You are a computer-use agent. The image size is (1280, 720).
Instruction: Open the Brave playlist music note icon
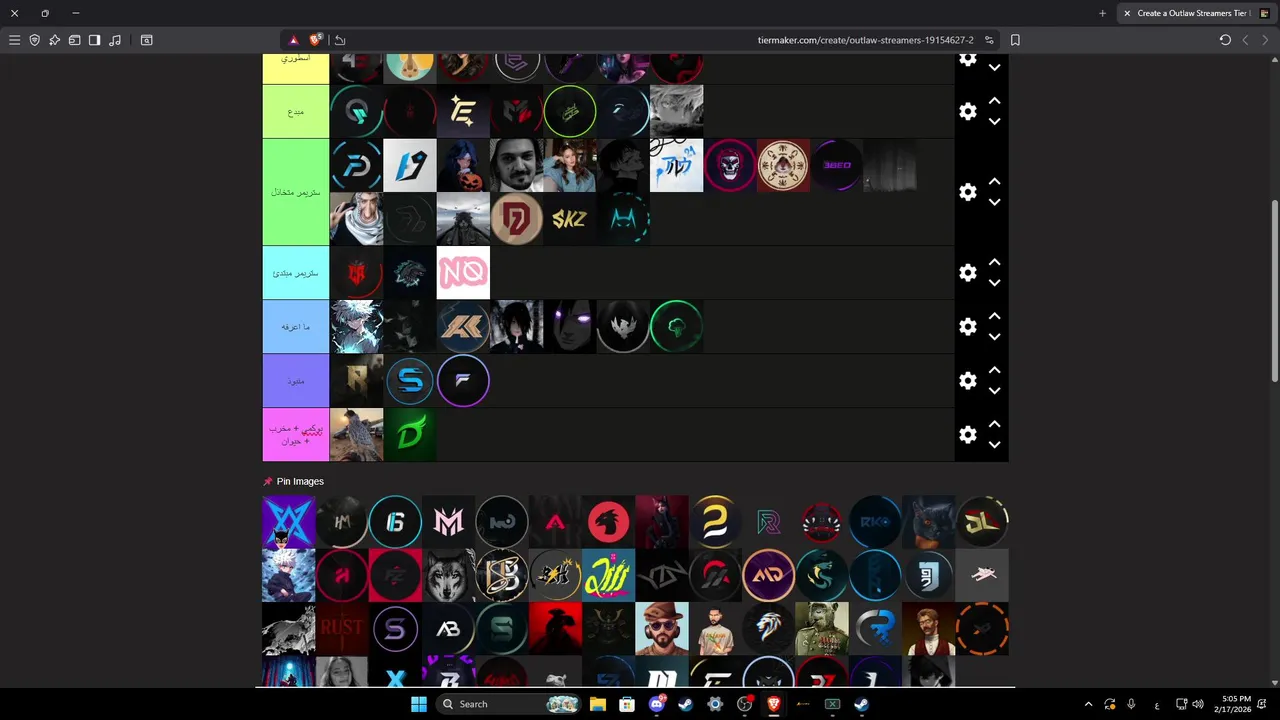click(115, 40)
